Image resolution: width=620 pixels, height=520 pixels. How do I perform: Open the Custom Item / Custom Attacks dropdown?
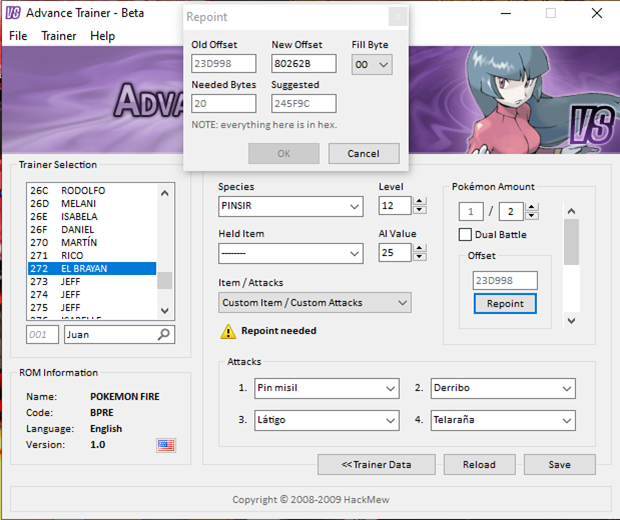(x=314, y=302)
